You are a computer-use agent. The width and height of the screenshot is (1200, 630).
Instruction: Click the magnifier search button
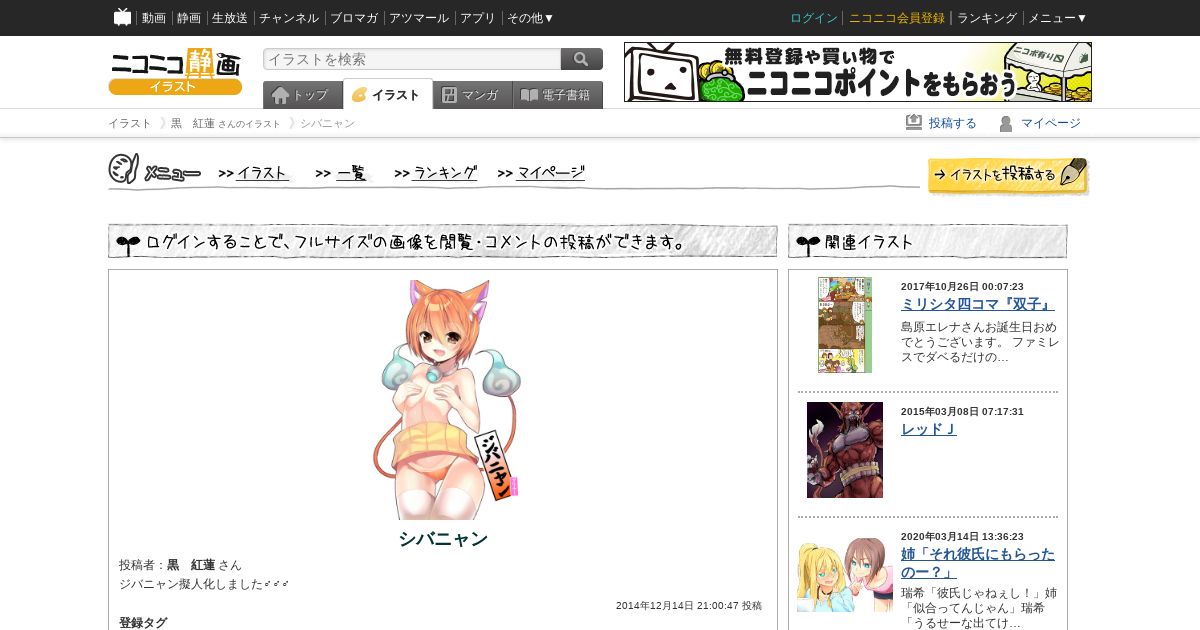point(582,59)
